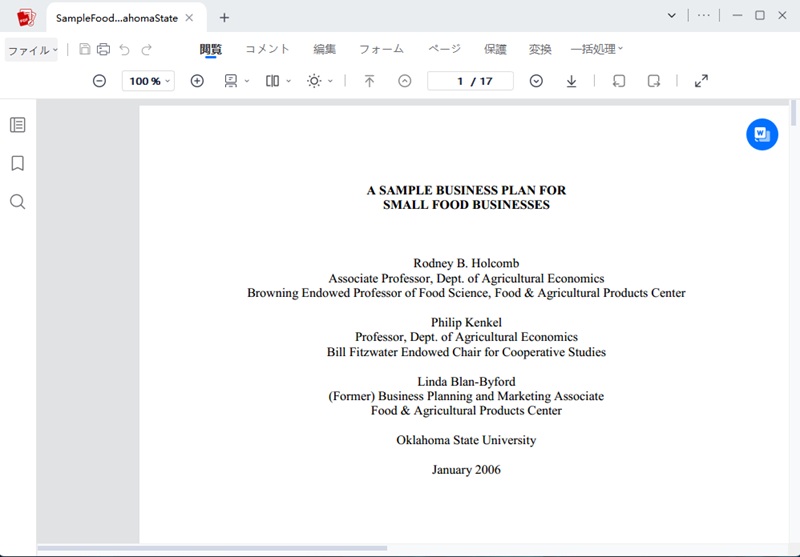Zoom in with plus icon
The width and height of the screenshot is (800, 557).
click(x=197, y=81)
